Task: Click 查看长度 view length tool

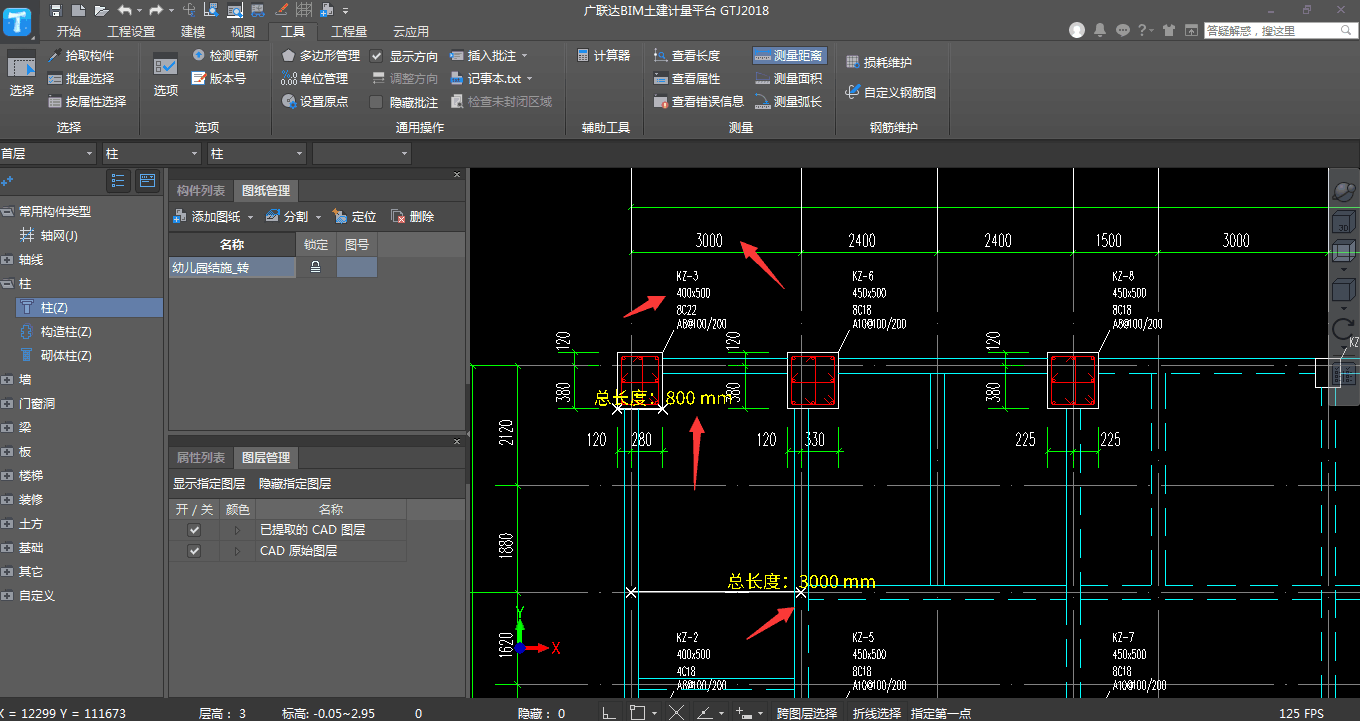Action: (x=686, y=56)
